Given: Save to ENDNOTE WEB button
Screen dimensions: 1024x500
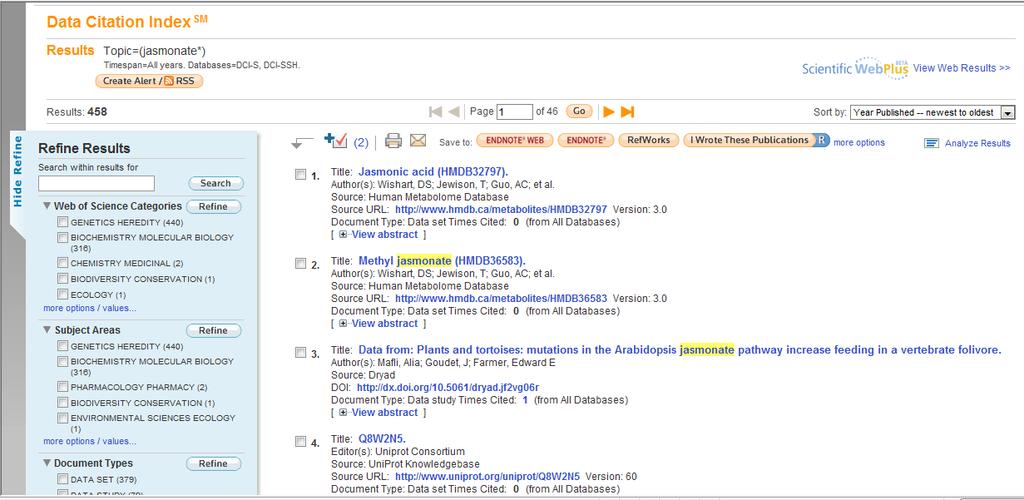Looking at the screenshot, I should point(515,140).
